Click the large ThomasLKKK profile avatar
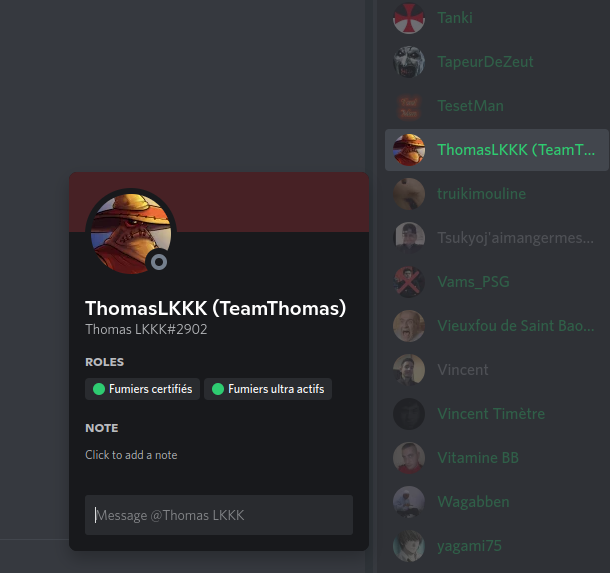Viewport: 610px width, 573px height. (131, 233)
